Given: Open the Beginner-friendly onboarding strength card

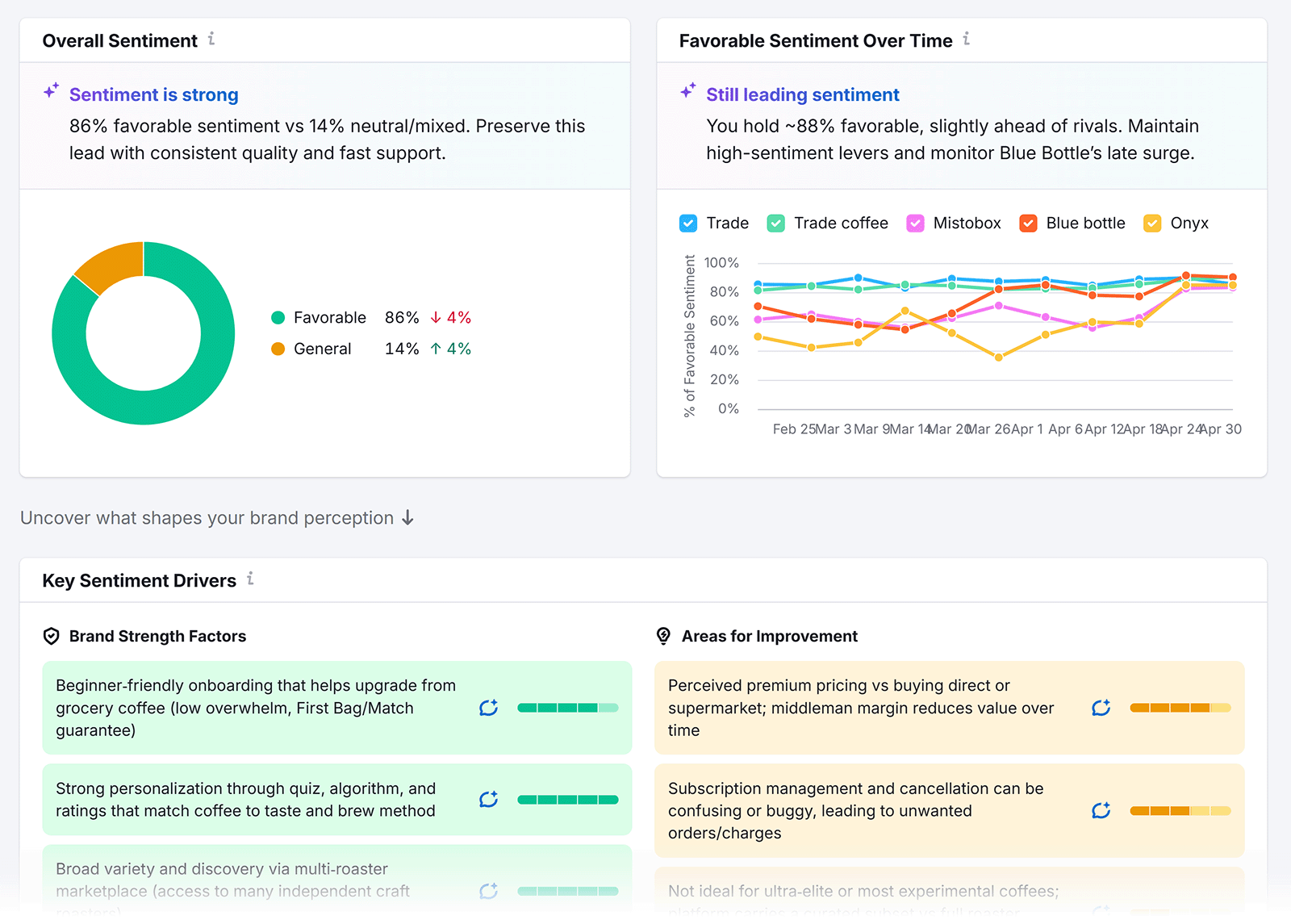Looking at the screenshot, I should pos(337,708).
